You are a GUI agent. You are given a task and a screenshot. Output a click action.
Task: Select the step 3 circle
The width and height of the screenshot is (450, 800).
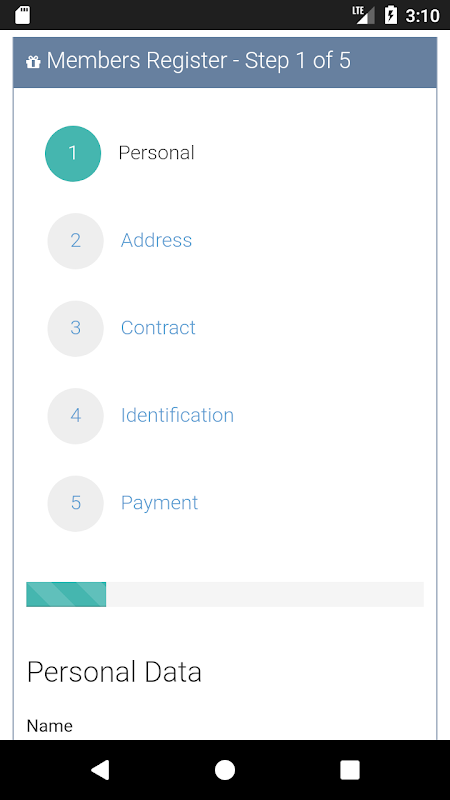pos(76,329)
